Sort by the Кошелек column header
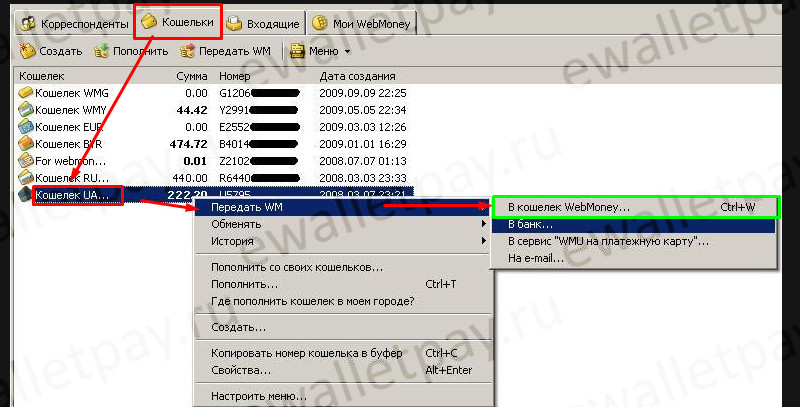The height and width of the screenshot is (407, 800). tap(42, 76)
